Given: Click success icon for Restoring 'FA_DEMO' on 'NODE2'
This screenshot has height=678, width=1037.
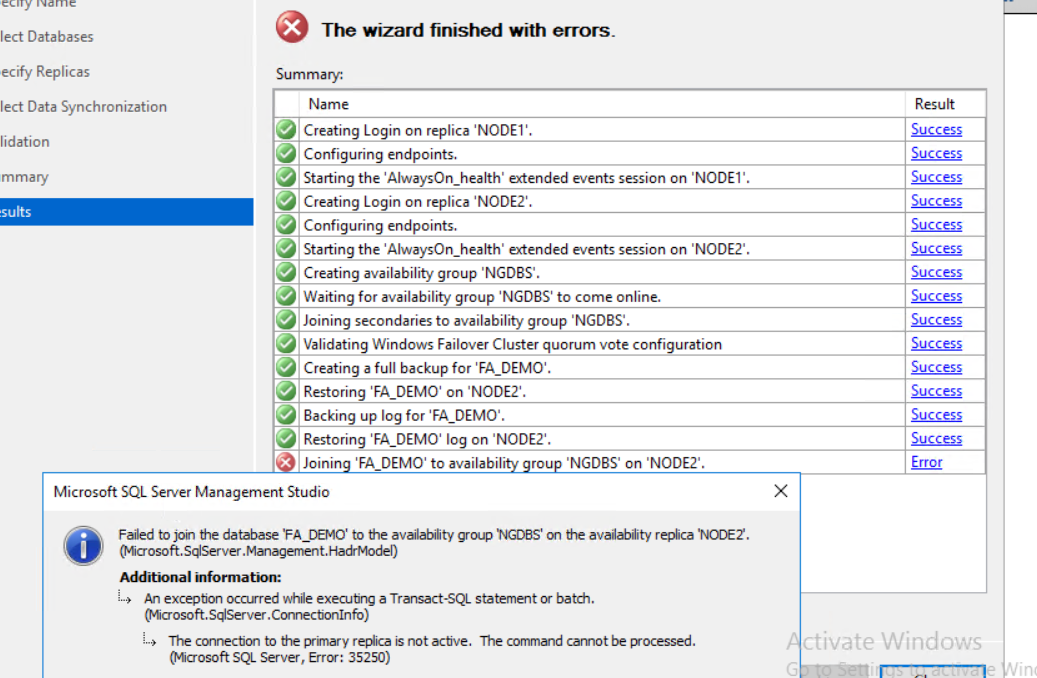Looking at the screenshot, I should pos(286,391).
